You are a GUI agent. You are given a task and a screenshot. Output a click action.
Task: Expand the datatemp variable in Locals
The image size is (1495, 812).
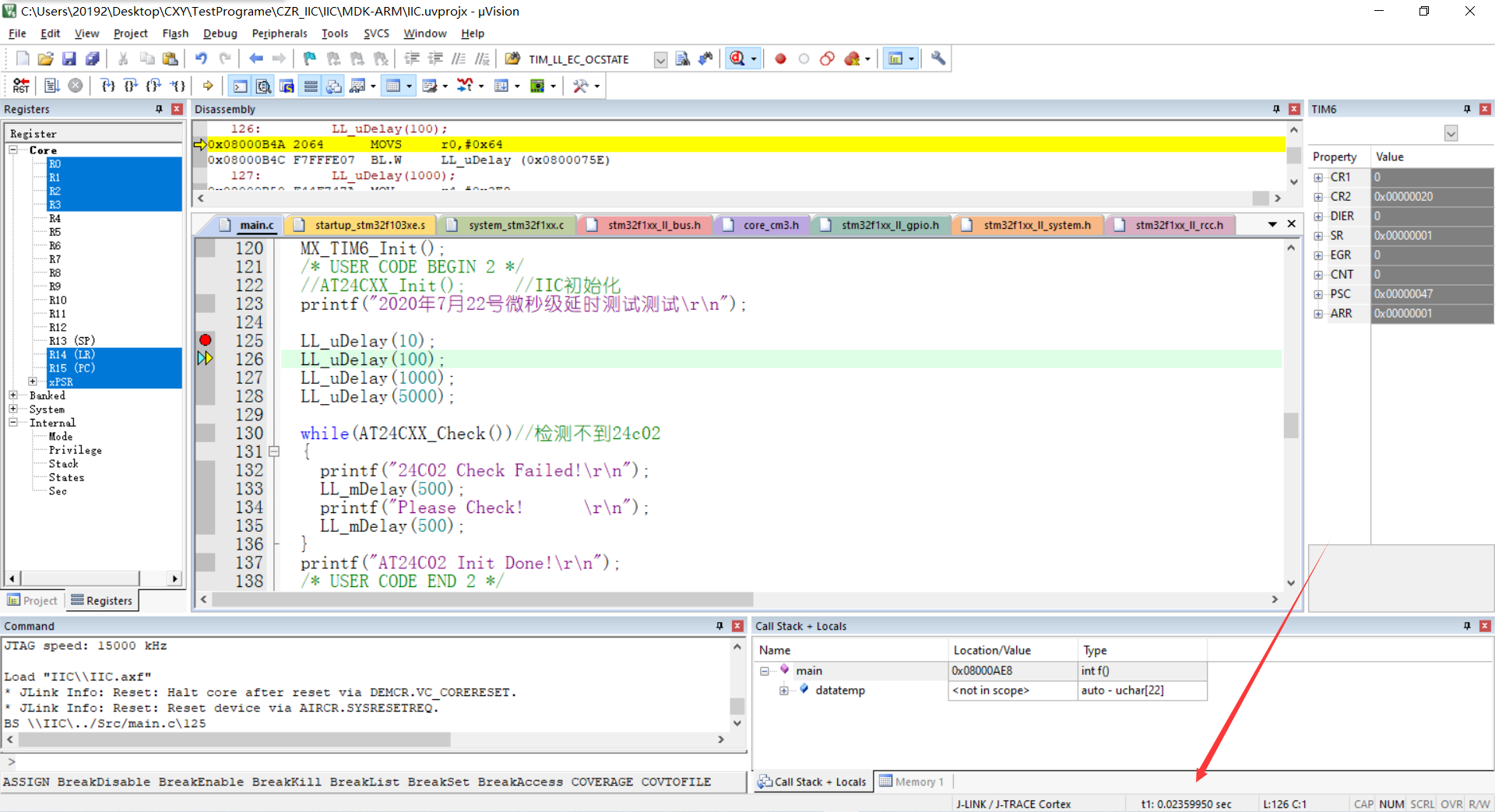click(784, 691)
